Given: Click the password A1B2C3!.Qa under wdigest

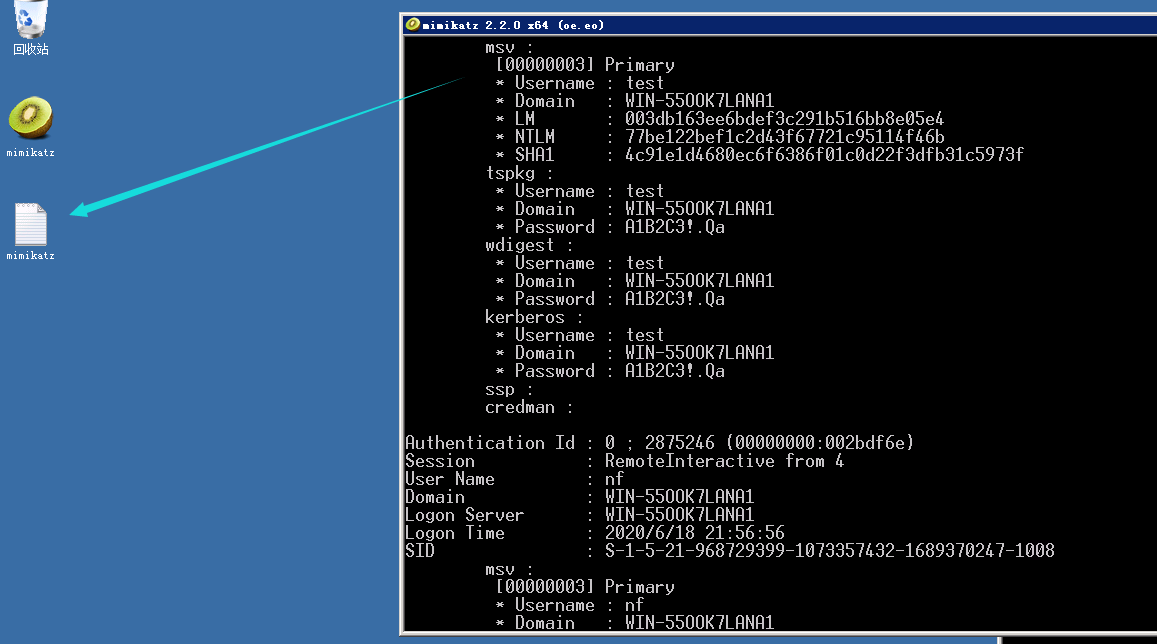Looking at the screenshot, I should (x=674, y=299).
